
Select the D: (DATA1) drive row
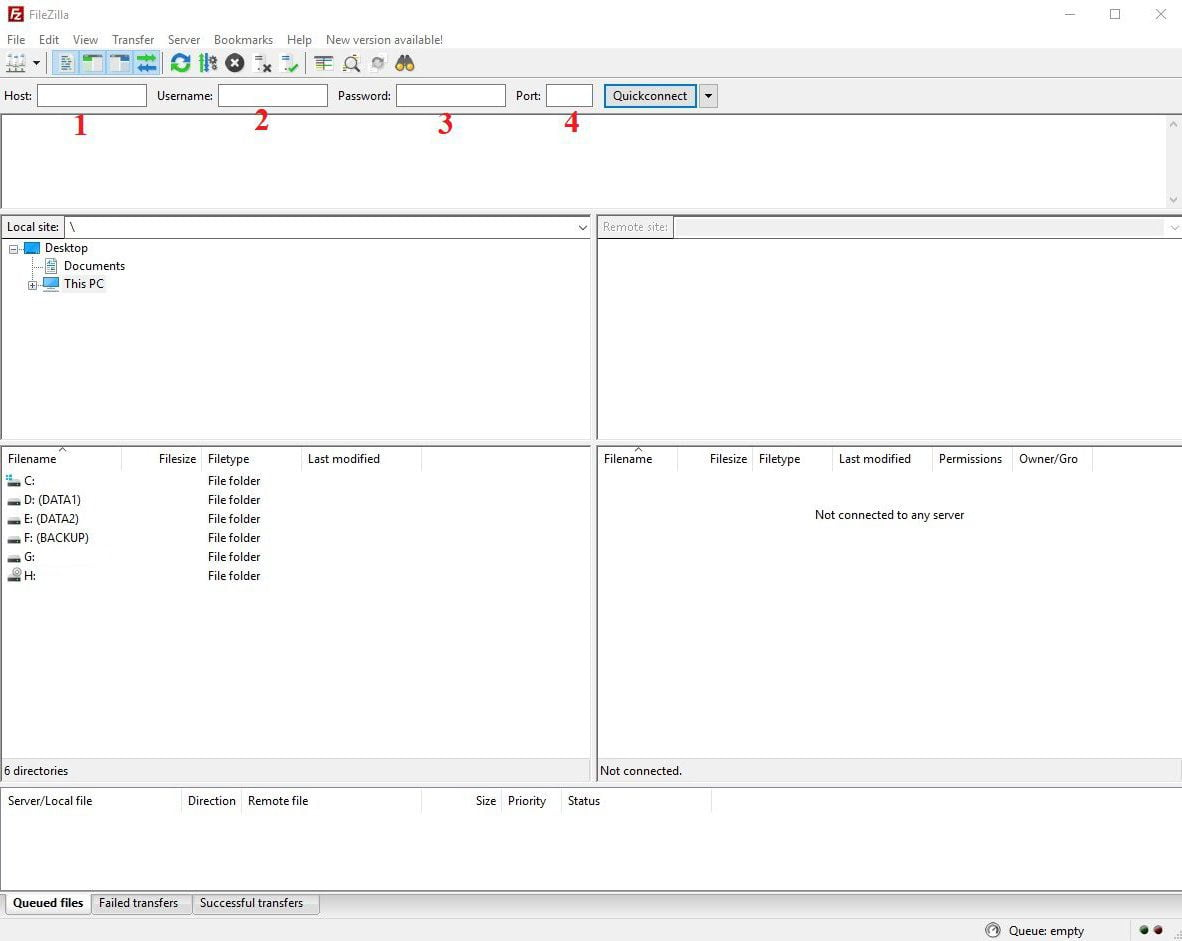(x=296, y=500)
